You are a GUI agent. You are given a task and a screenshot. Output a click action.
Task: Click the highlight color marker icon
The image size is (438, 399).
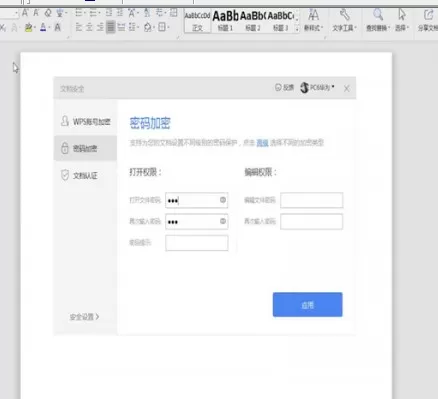coord(28,27)
